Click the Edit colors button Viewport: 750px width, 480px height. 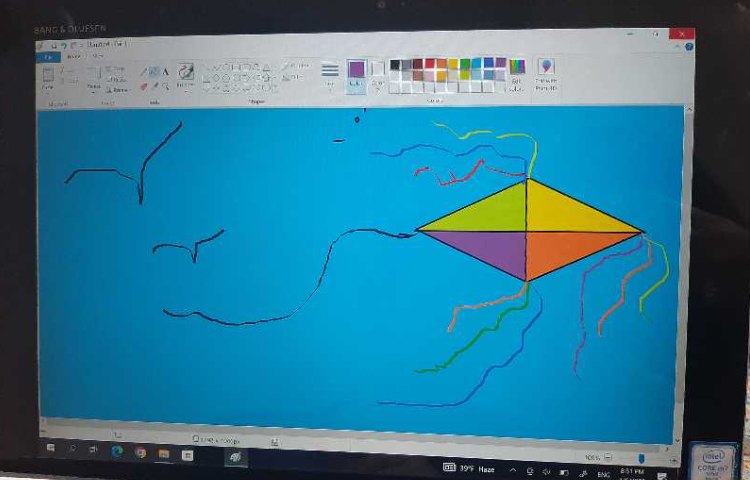click(x=516, y=73)
